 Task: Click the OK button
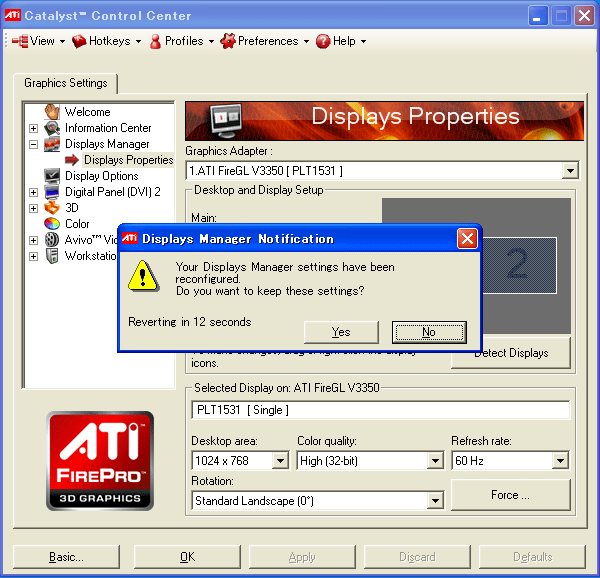click(x=187, y=557)
